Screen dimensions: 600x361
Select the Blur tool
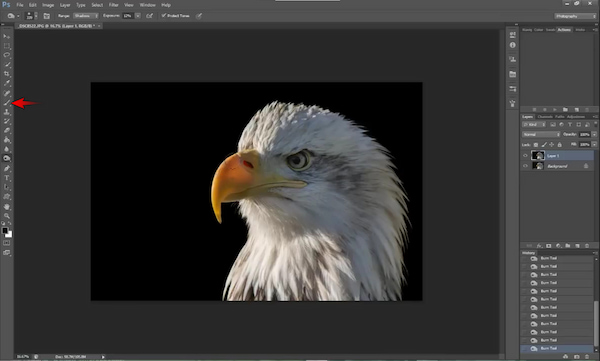click(7, 149)
